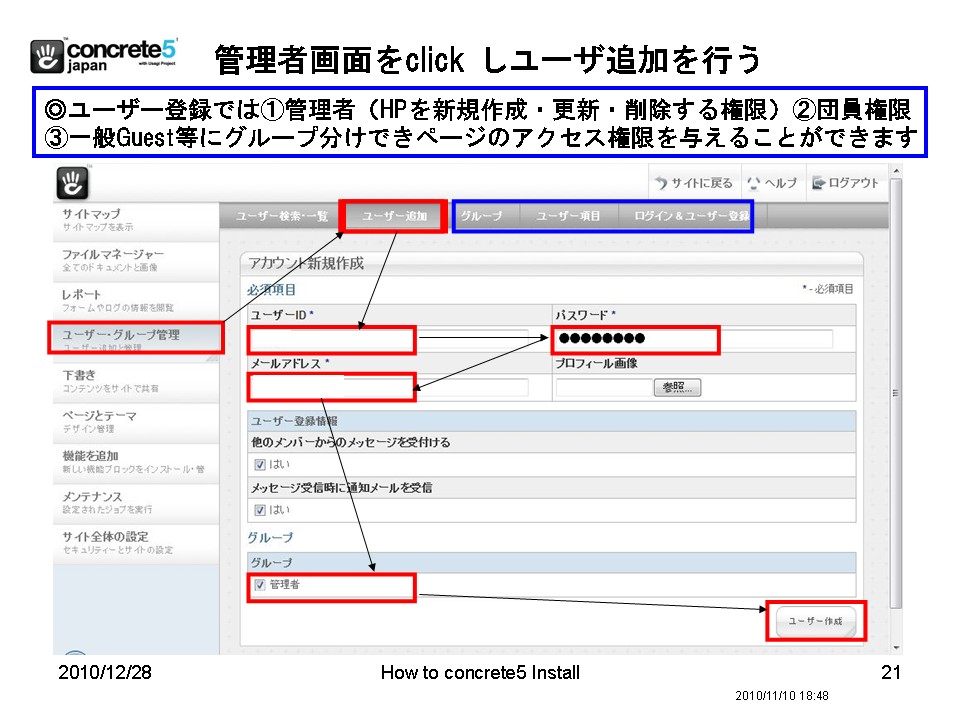Image resolution: width=960 pixels, height=720 pixels.
Task: Click the ヘルプ help icon
Action: point(754,183)
